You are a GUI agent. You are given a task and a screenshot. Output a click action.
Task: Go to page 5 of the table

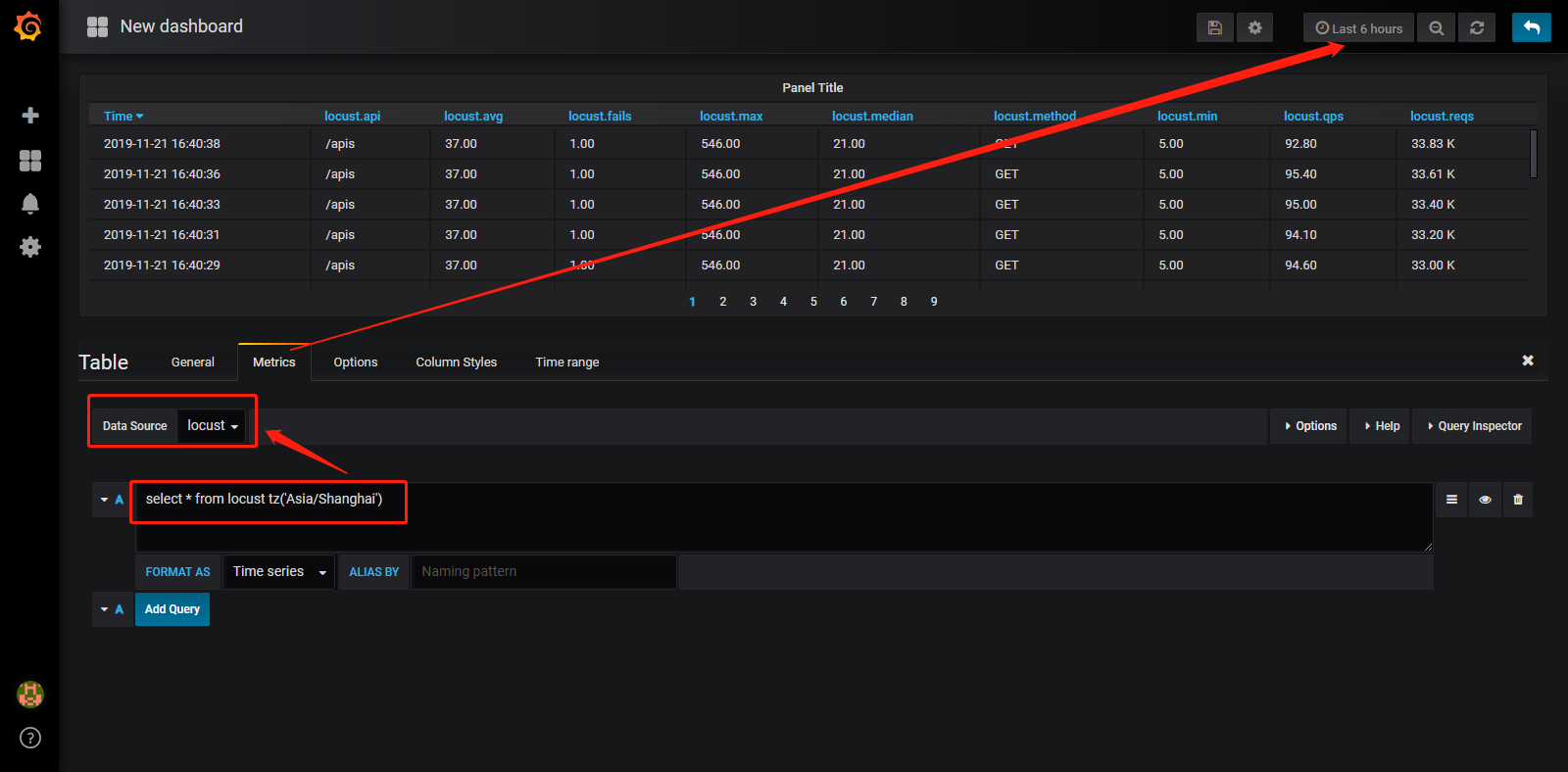tap(813, 302)
